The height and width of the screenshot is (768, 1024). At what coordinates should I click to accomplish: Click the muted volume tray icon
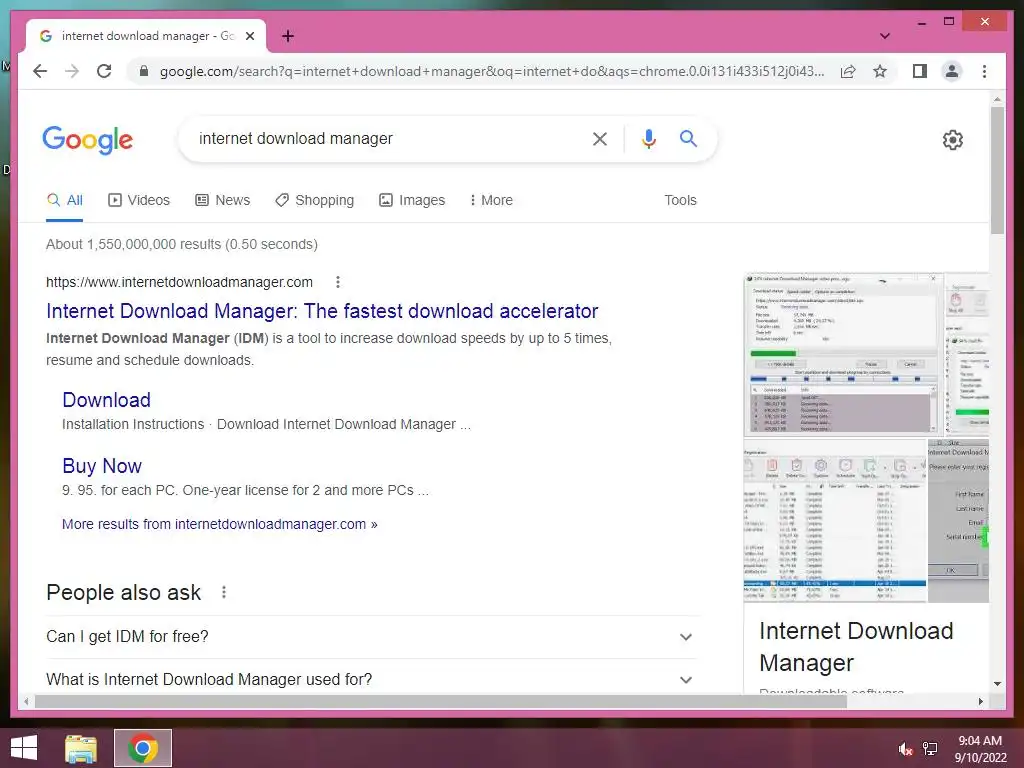tap(905, 749)
